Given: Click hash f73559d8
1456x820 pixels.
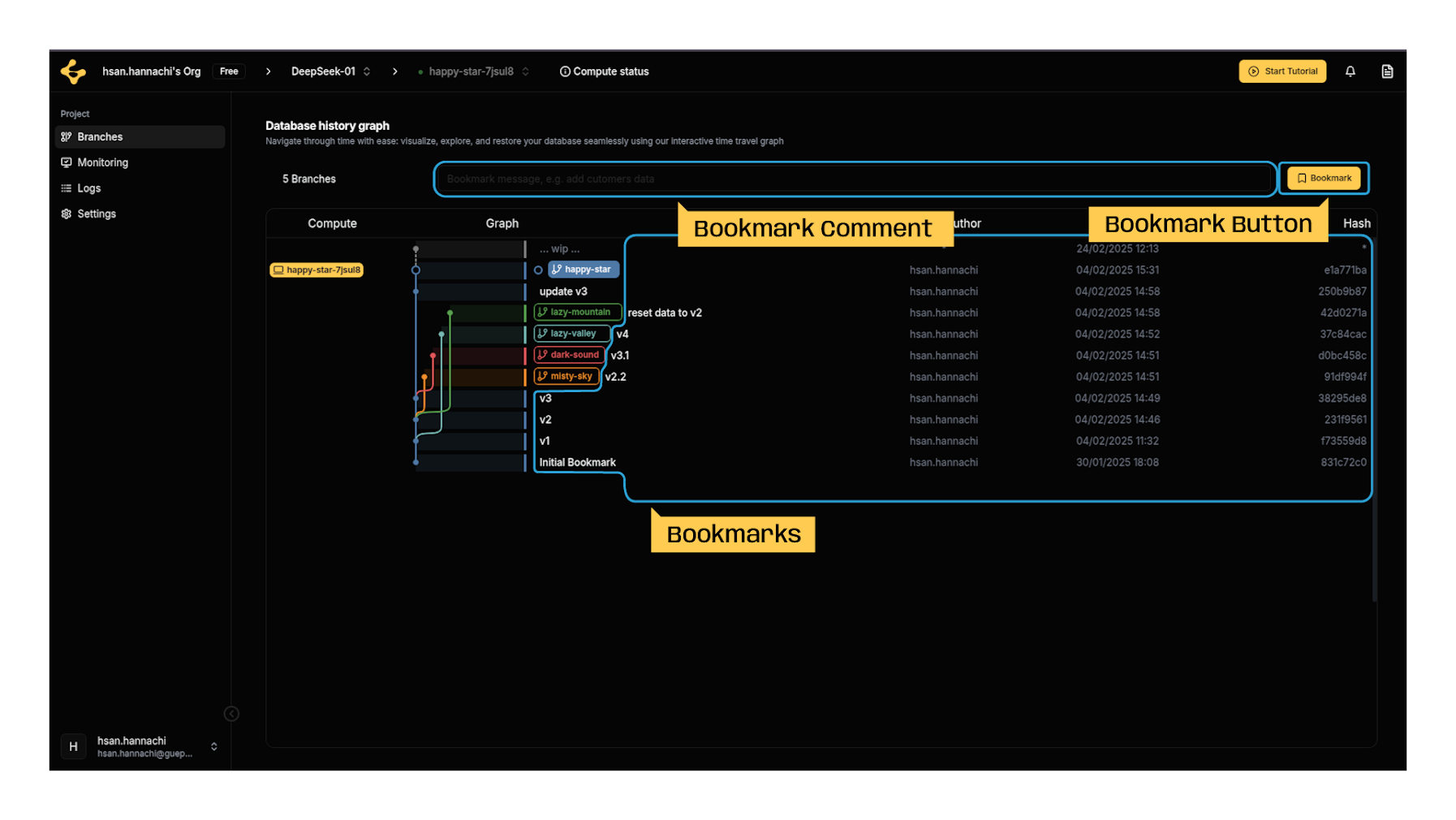Looking at the screenshot, I should [x=1343, y=441].
